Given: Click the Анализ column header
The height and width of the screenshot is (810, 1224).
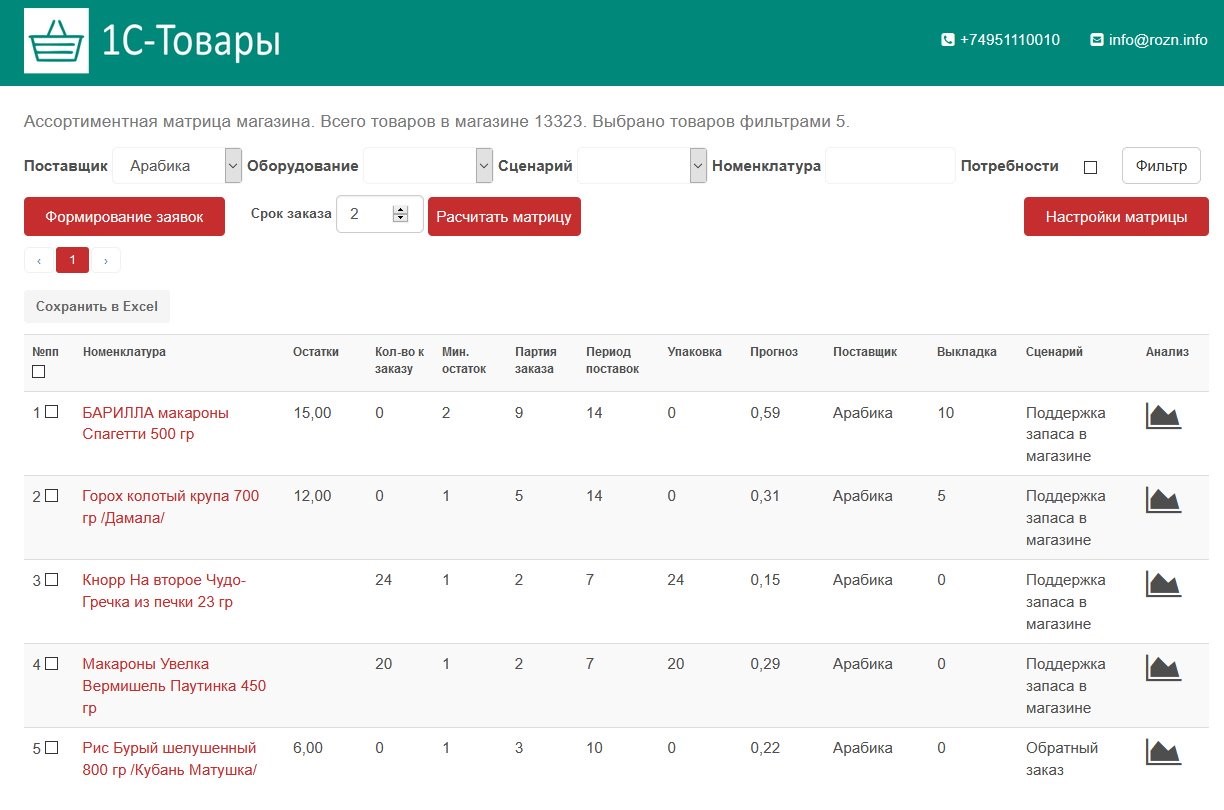Looking at the screenshot, I should [1167, 352].
